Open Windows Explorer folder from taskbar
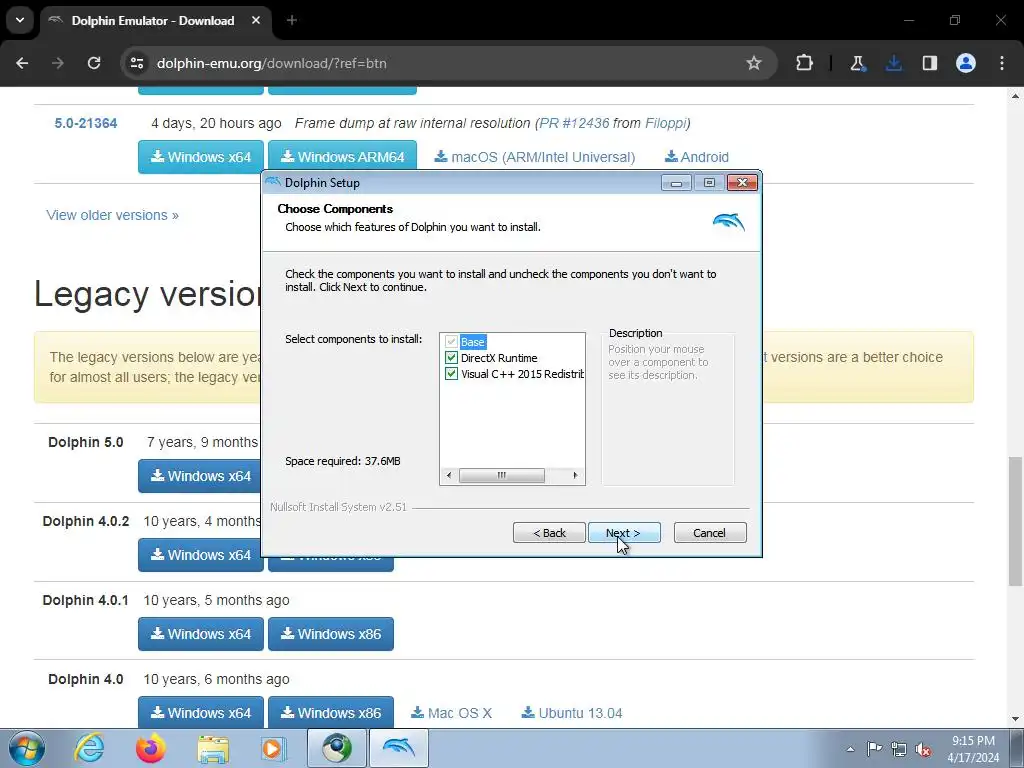Viewport: 1024px width, 768px height. point(213,748)
